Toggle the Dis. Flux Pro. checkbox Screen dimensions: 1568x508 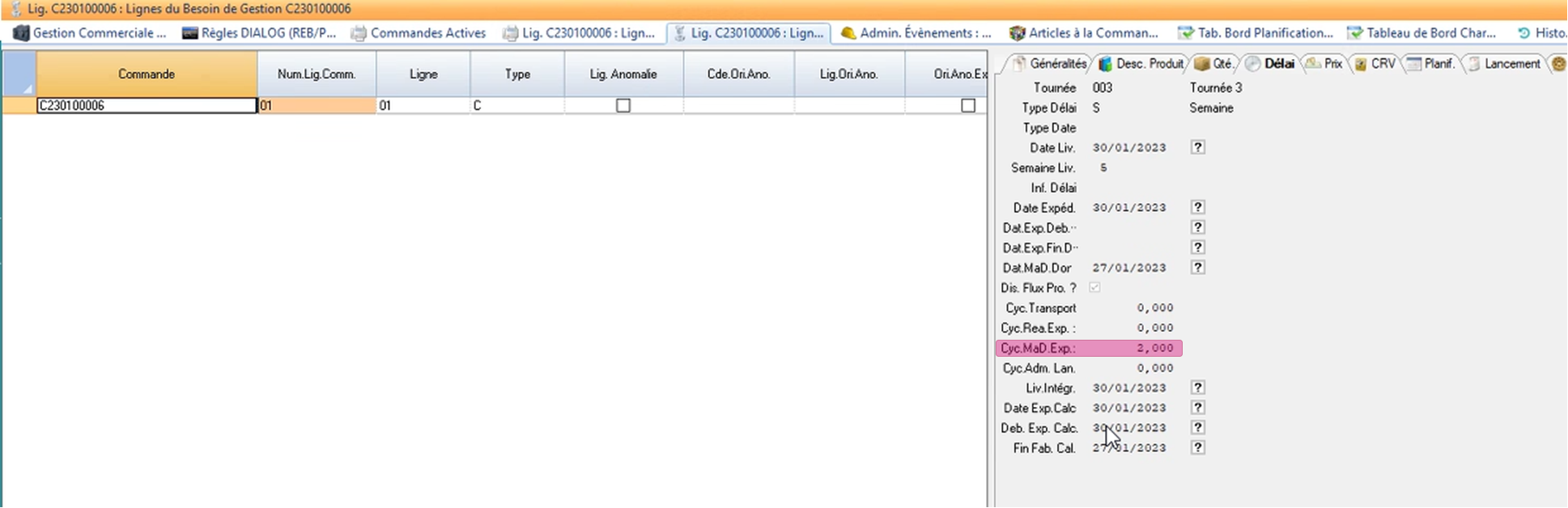[1094, 288]
